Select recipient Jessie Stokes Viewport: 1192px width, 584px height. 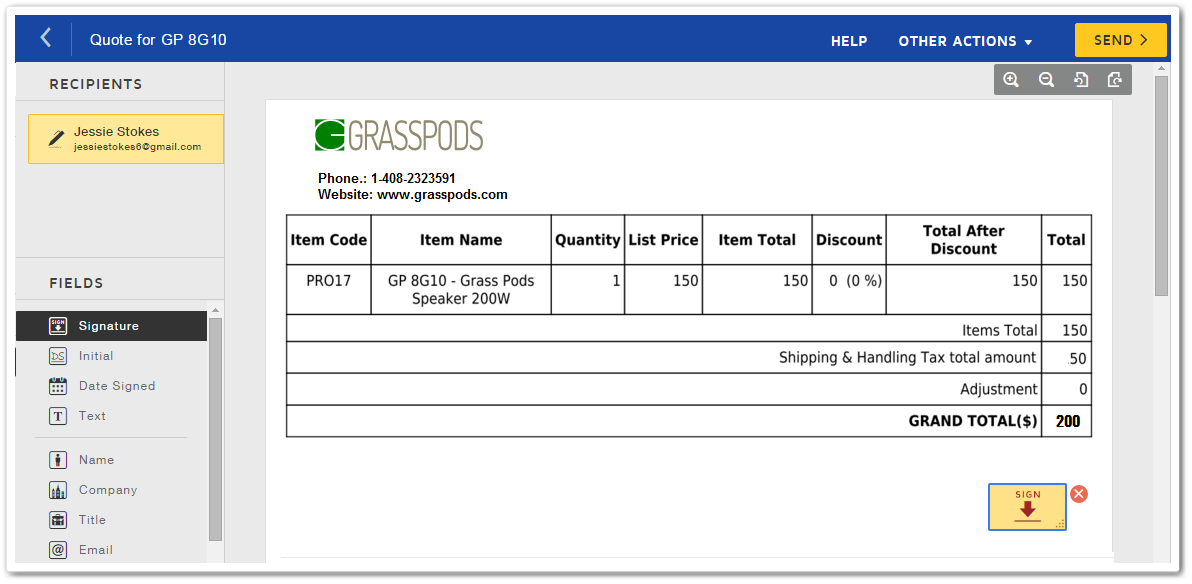coord(126,138)
